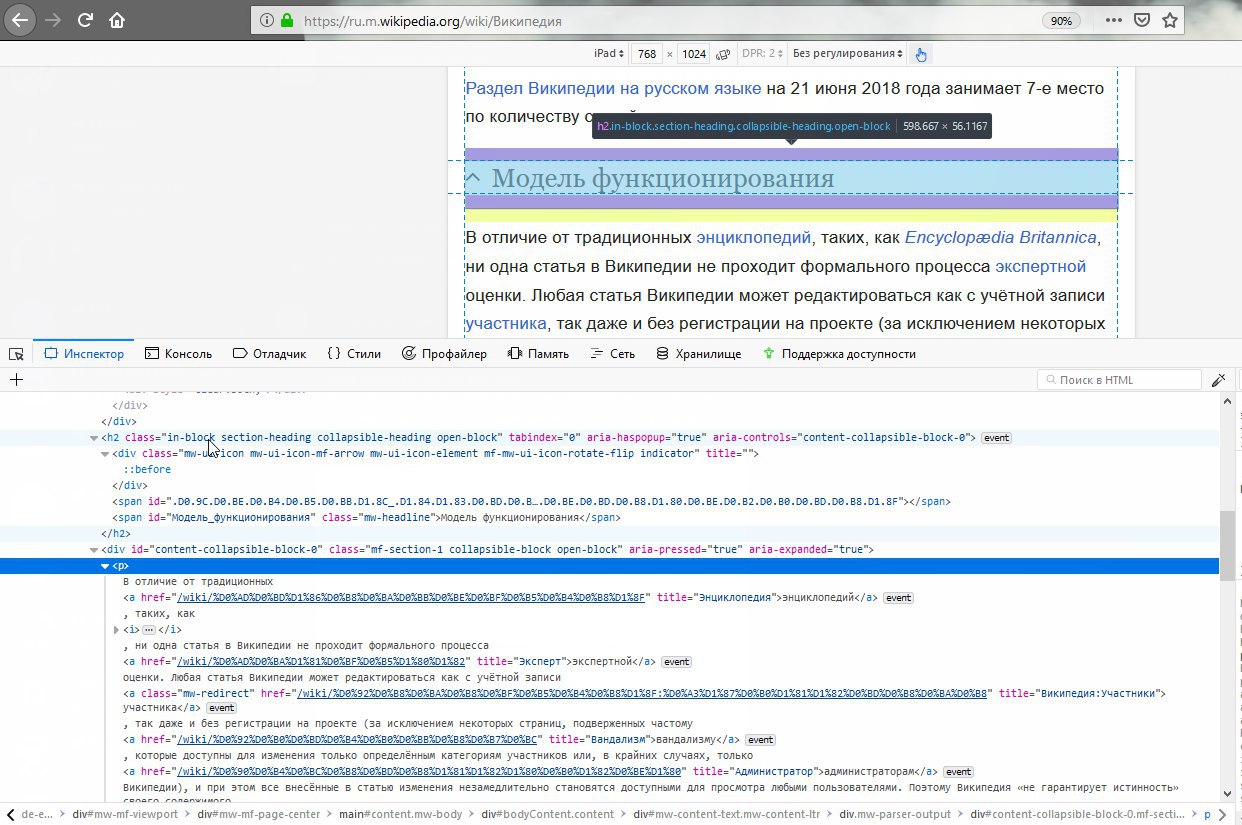Open page actions three-dot menu
The height and width of the screenshot is (825, 1242).
tap(1114, 20)
